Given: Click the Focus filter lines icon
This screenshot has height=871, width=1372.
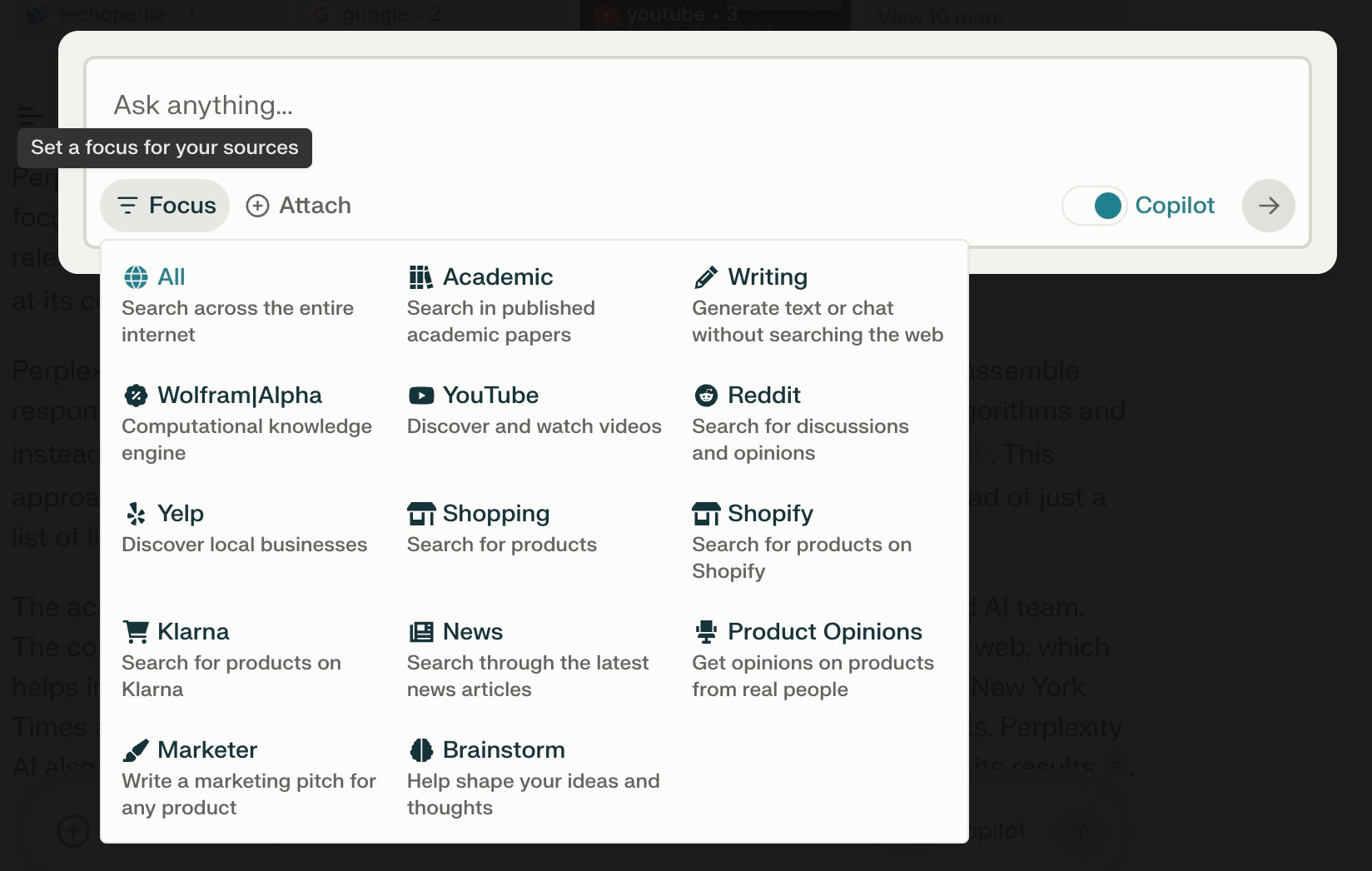Looking at the screenshot, I should (x=127, y=206).
